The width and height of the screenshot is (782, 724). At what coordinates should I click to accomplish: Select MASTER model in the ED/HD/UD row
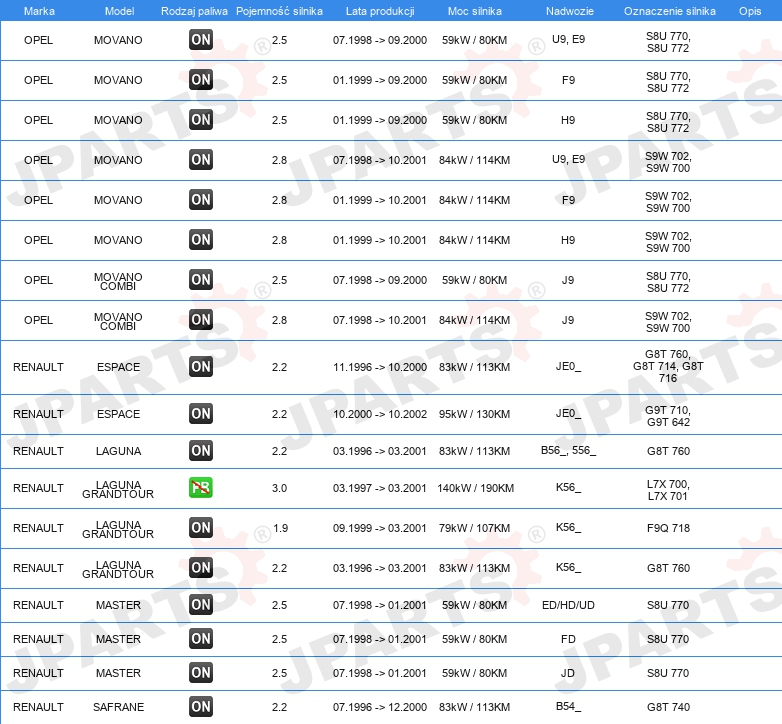coord(118,605)
